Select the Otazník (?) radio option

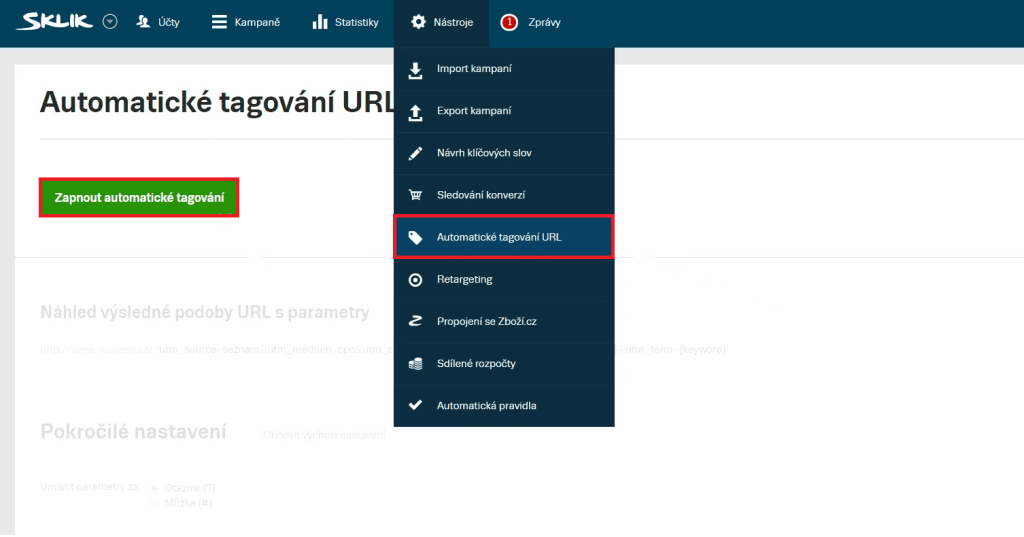pos(154,488)
